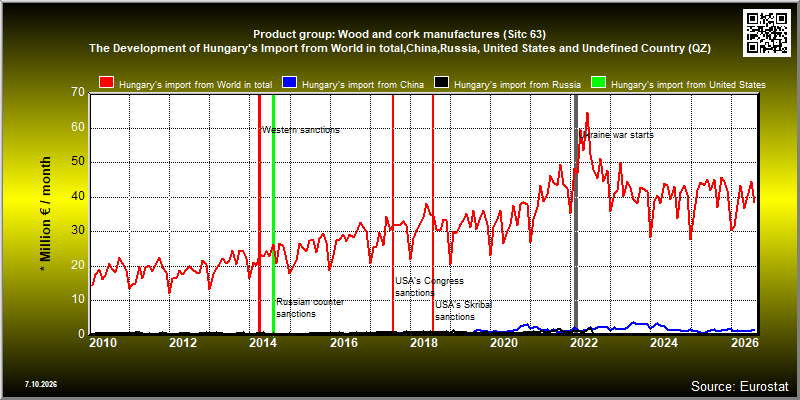Click the y-axis value 30
800x400 pixels.
click(x=78, y=231)
